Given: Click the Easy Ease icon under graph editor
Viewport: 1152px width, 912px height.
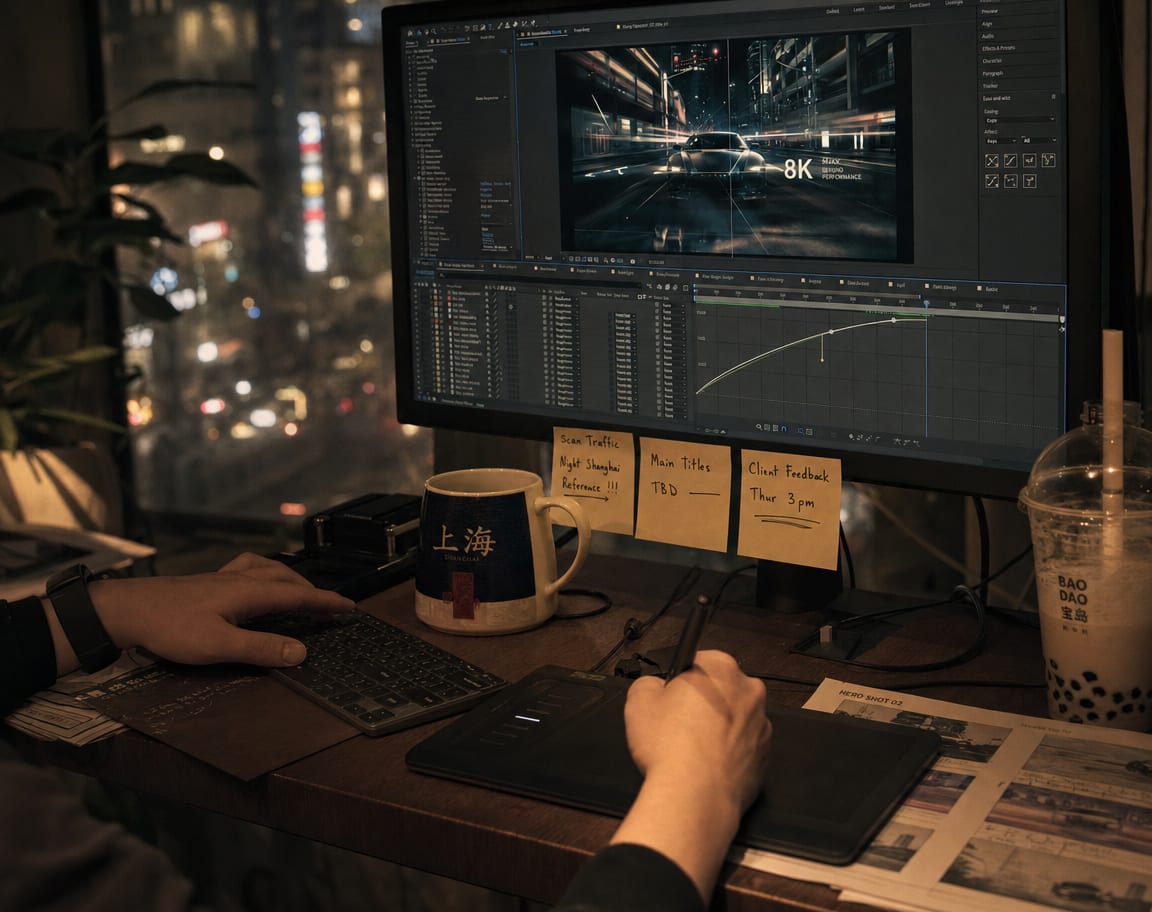Looking at the screenshot, I should coord(897,442).
